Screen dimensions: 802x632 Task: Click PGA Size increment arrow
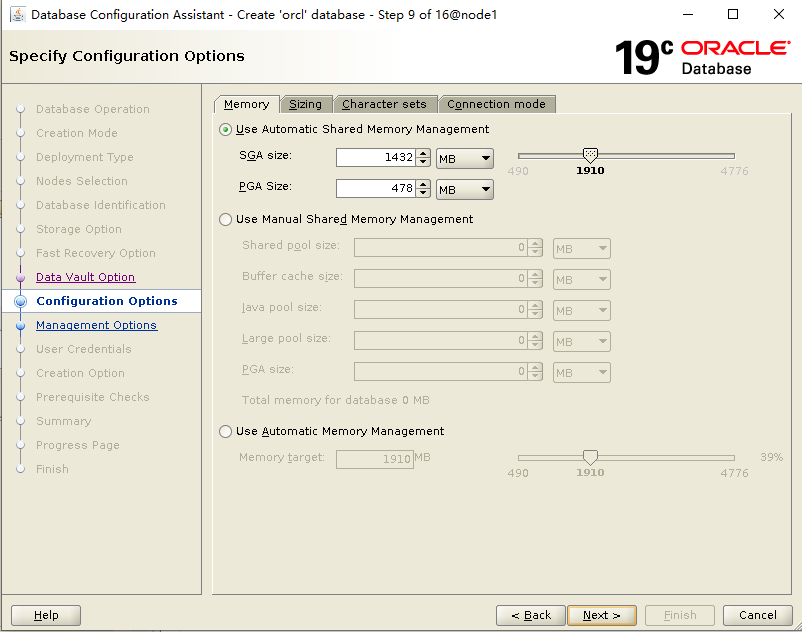coord(423,184)
